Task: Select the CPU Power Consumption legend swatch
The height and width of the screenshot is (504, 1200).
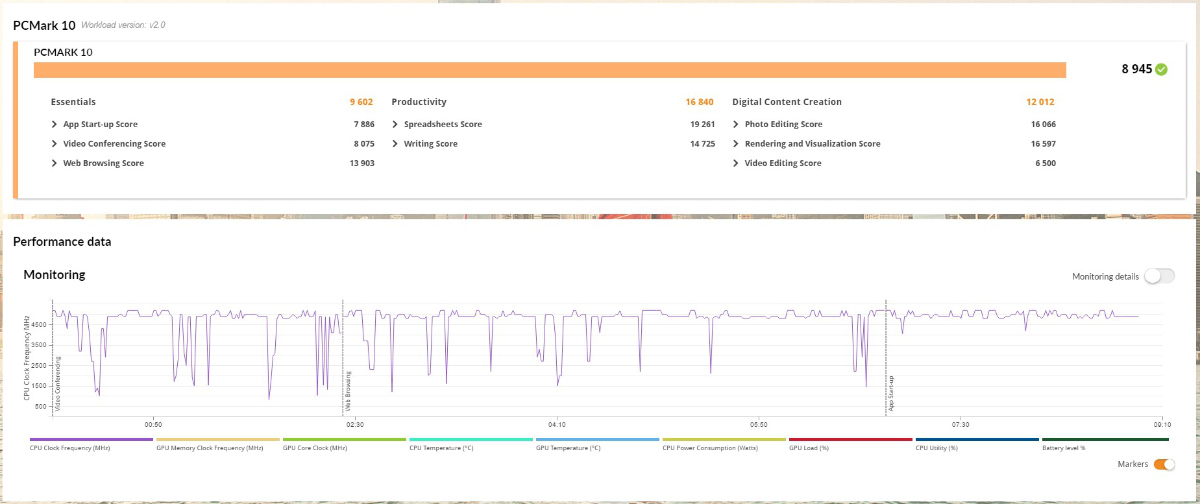Action: (724, 439)
